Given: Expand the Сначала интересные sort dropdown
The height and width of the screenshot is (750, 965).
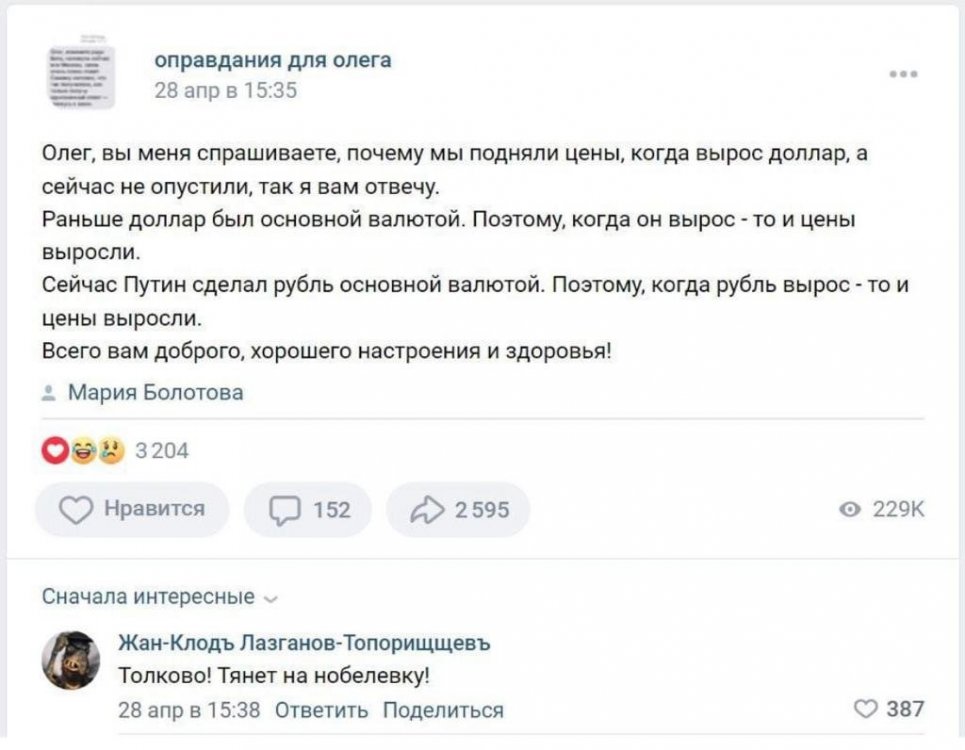Looking at the screenshot, I should (x=160, y=597).
